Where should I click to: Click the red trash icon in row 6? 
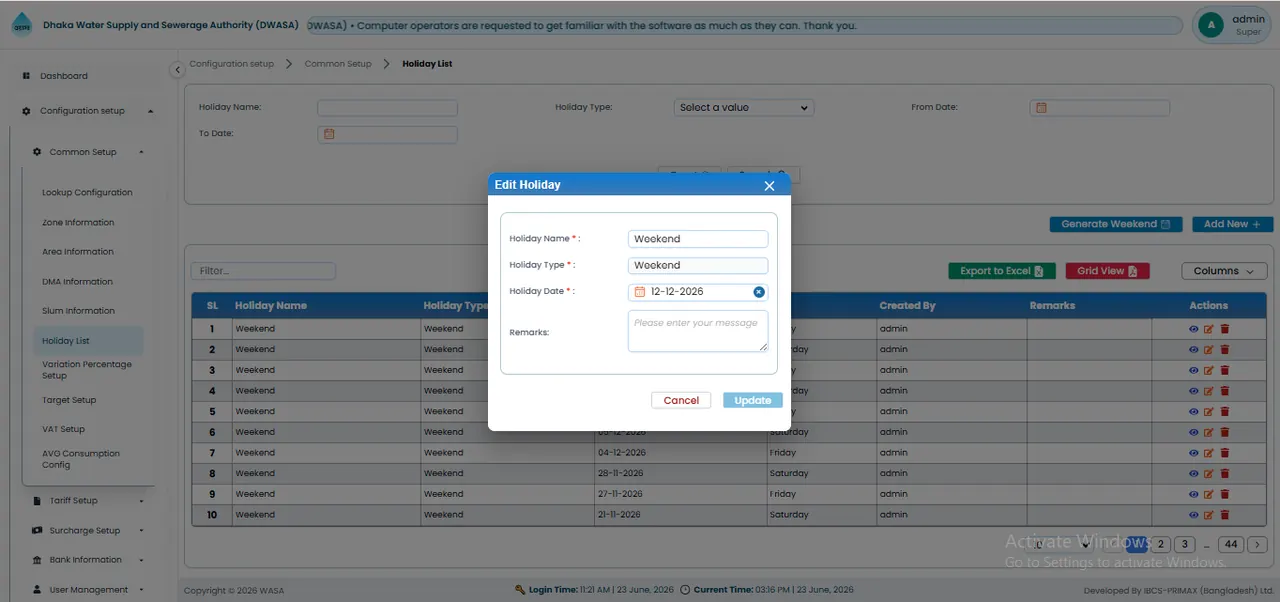tap(1225, 432)
